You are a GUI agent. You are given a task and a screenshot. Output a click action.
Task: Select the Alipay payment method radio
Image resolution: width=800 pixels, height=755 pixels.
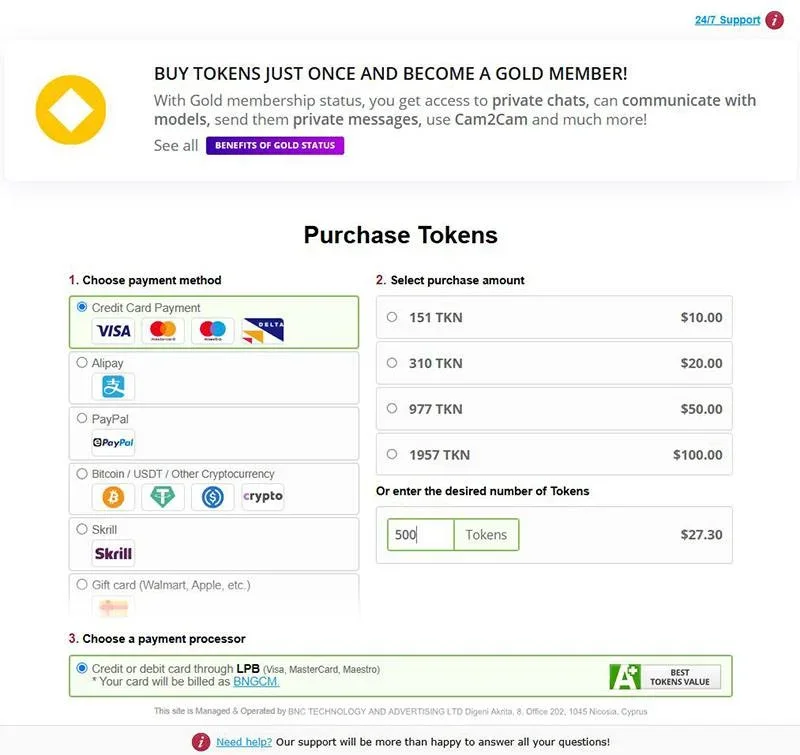pos(82,363)
